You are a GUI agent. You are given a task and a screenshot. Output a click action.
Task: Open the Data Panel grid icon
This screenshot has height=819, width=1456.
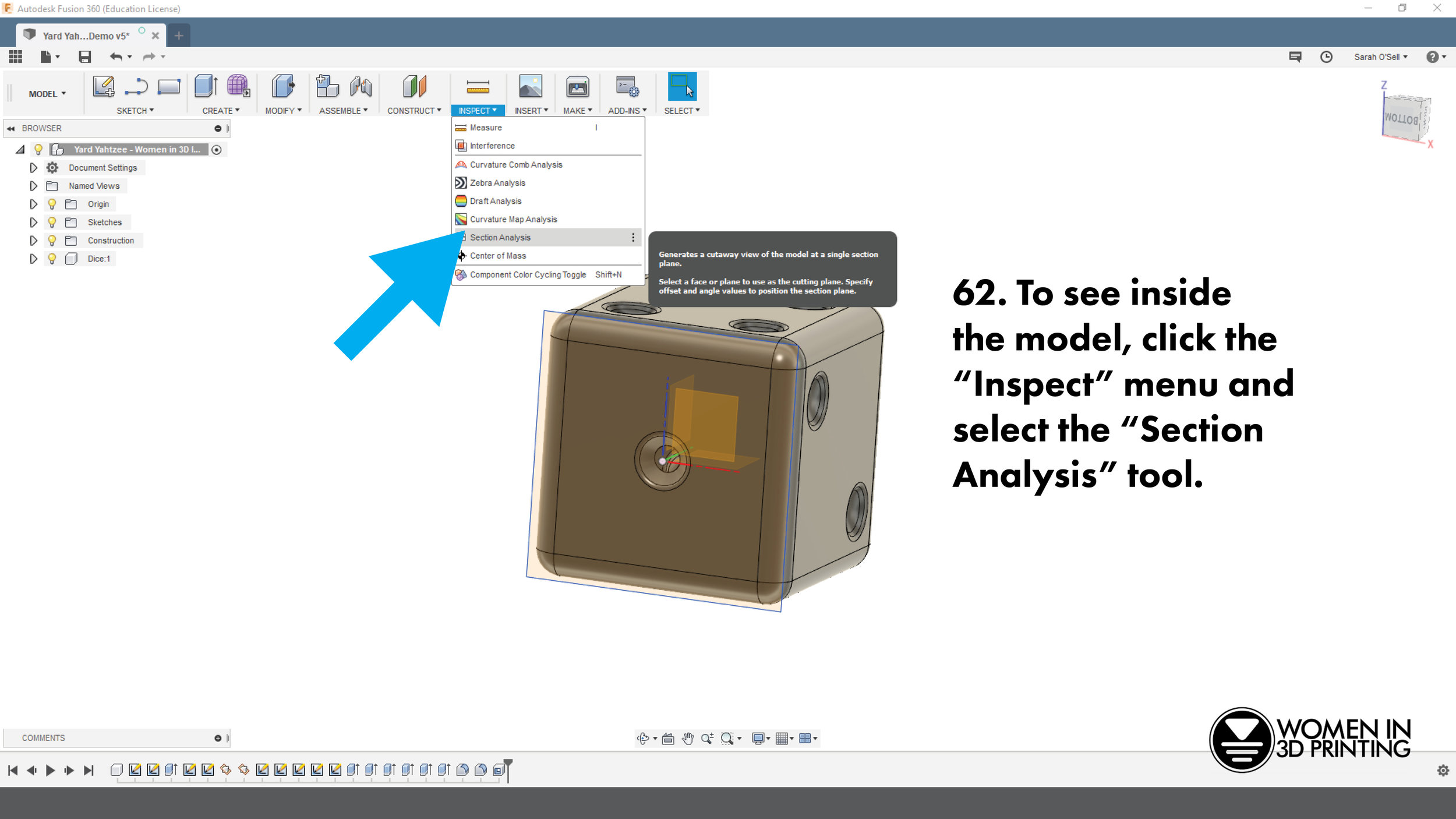tap(16, 57)
